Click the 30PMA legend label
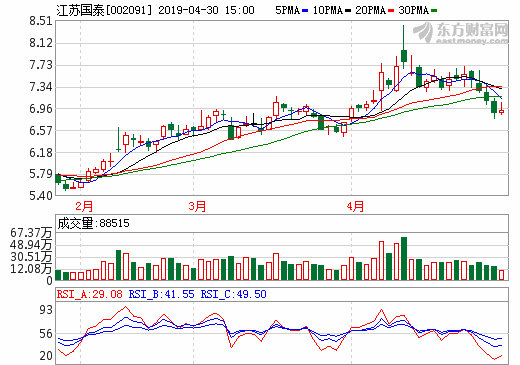 [413, 11]
